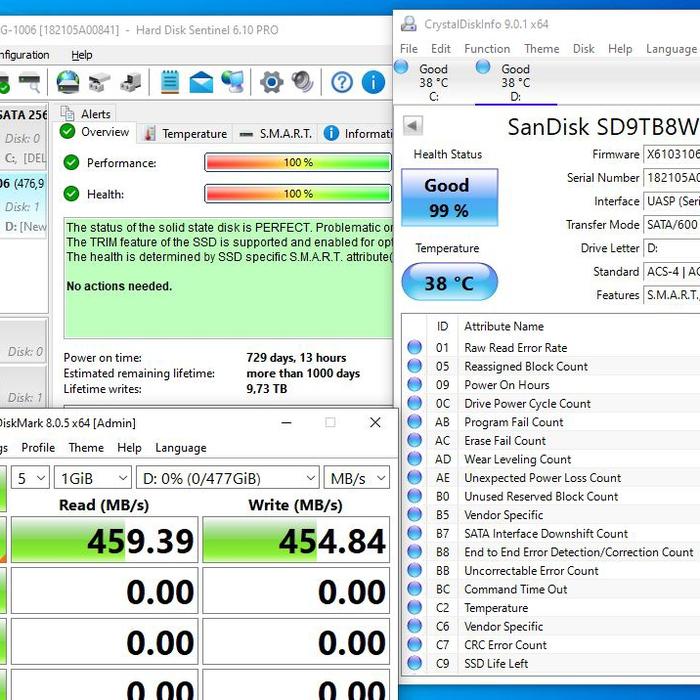This screenshot has width=700, height=700.
Task: Click the Good 99 % health status button
Action: tap(450, 197)
